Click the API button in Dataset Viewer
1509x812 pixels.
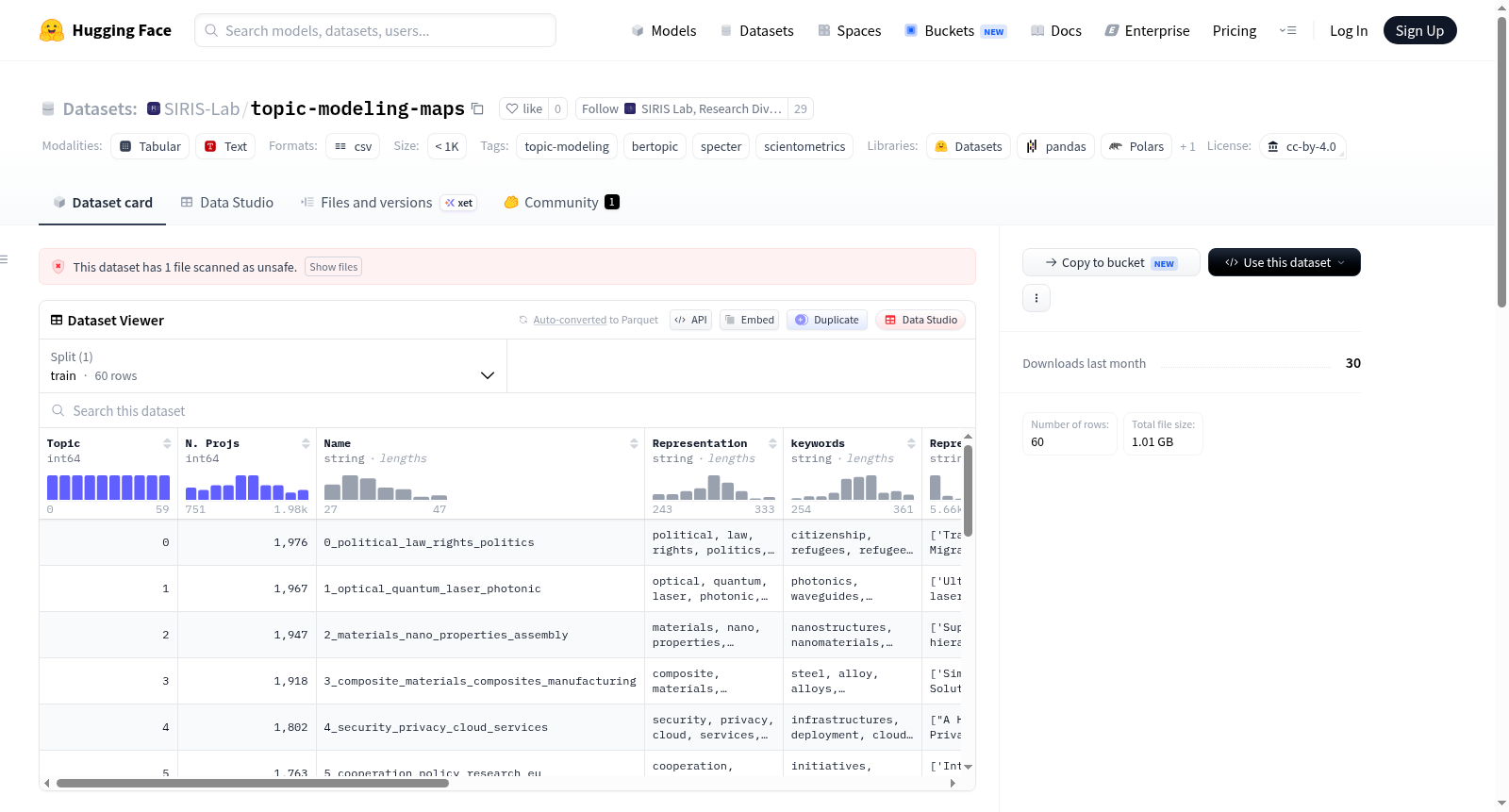690,320
